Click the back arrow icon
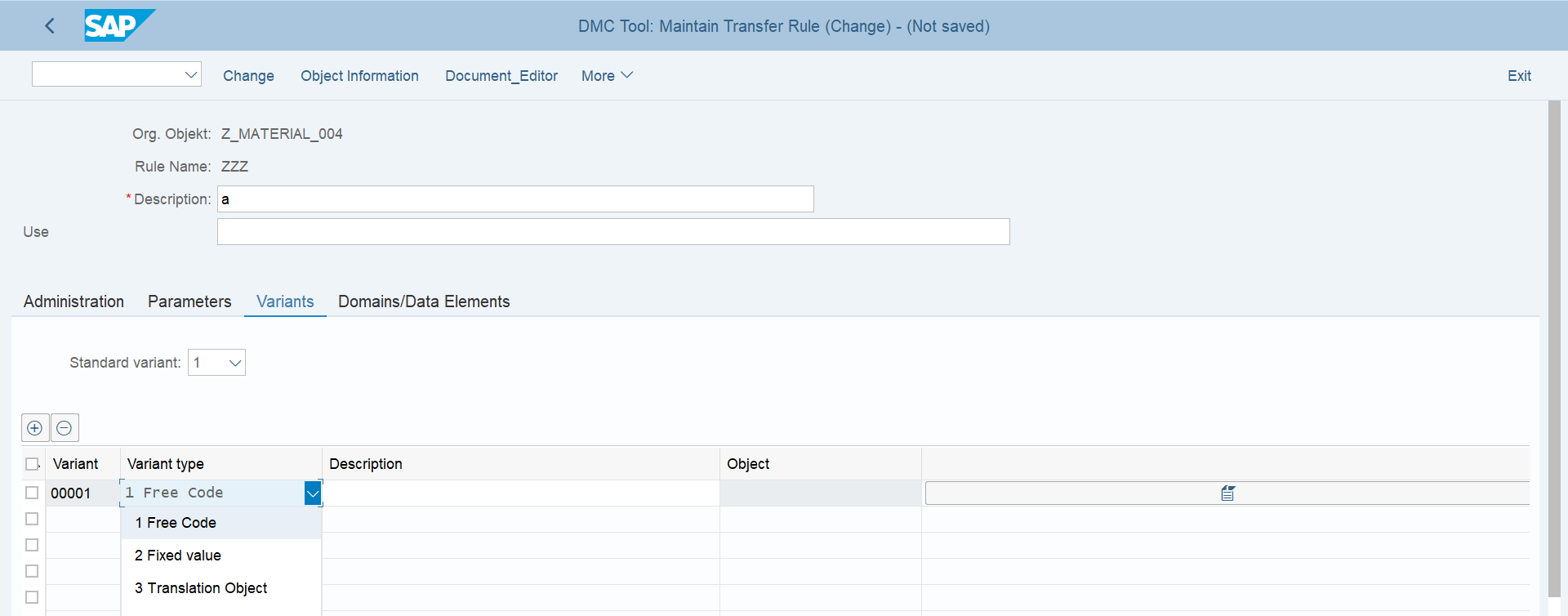The width and height of the screenshot is (1568, 616). click(50, 26)
